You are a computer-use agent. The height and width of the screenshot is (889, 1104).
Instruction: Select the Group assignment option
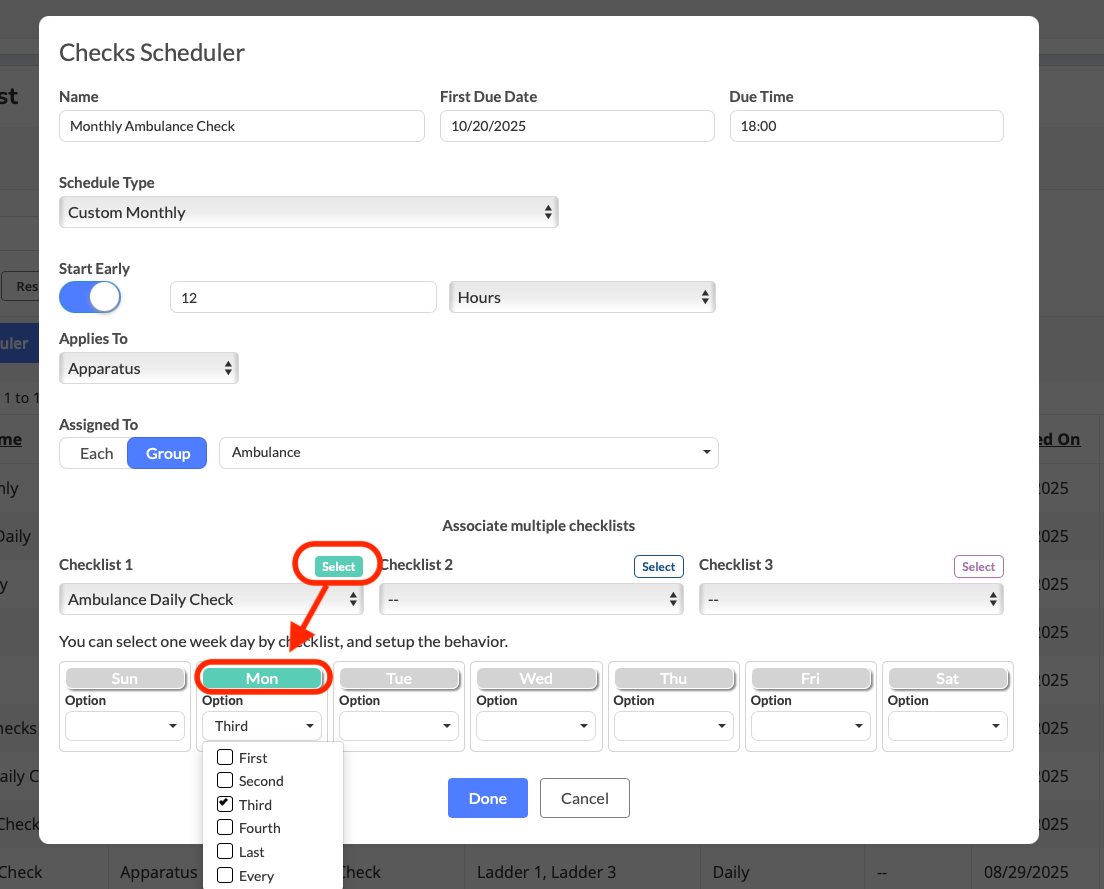(x=167, y=453)
